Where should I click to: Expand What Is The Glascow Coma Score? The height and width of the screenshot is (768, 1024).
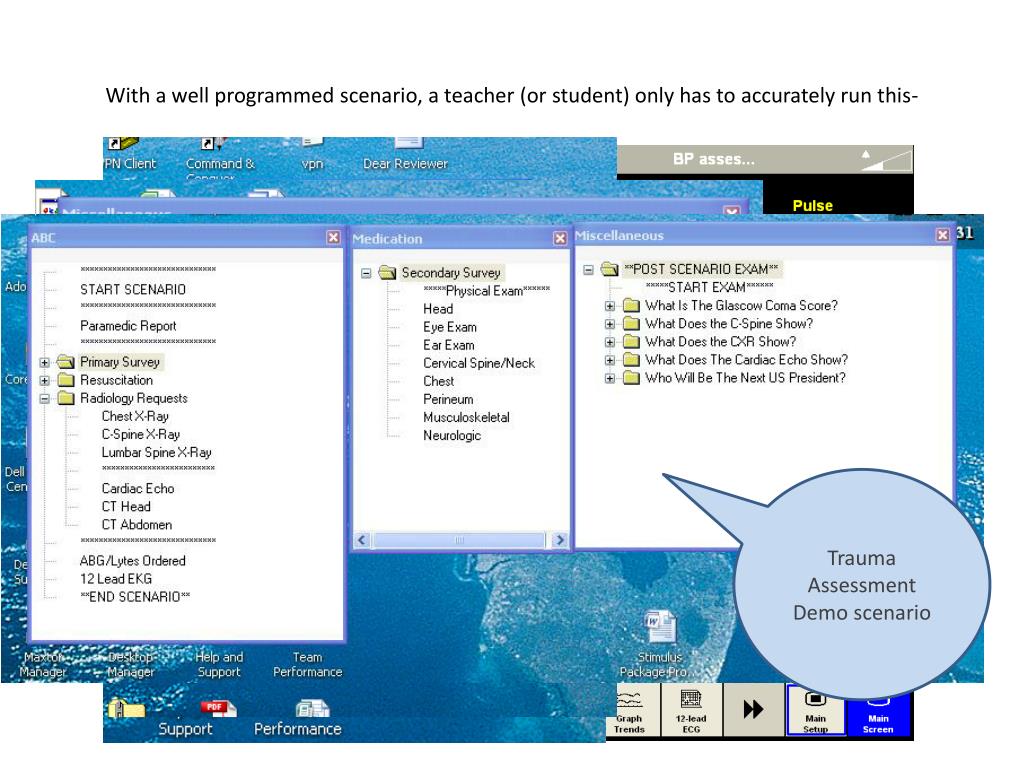point(609,306)
